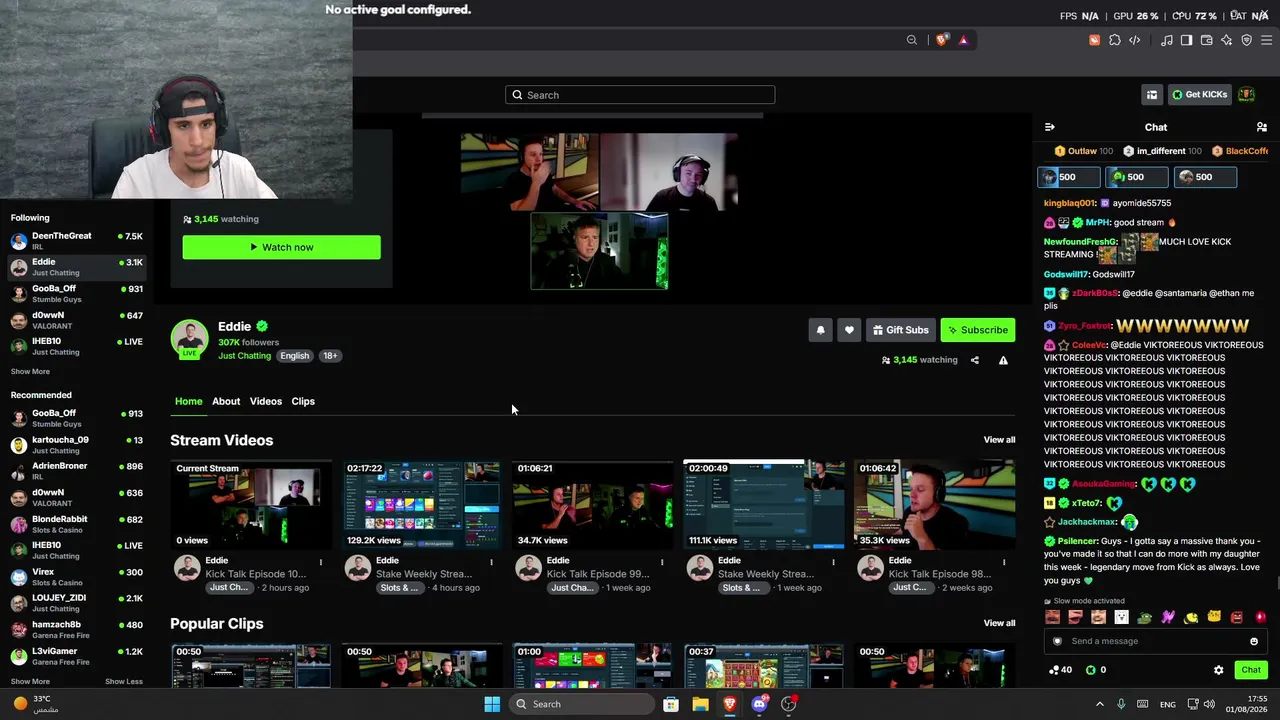This screenshot has width=1280, height=720.
Task: Open options menu for 111.1K views video
Action: (833, 562)
